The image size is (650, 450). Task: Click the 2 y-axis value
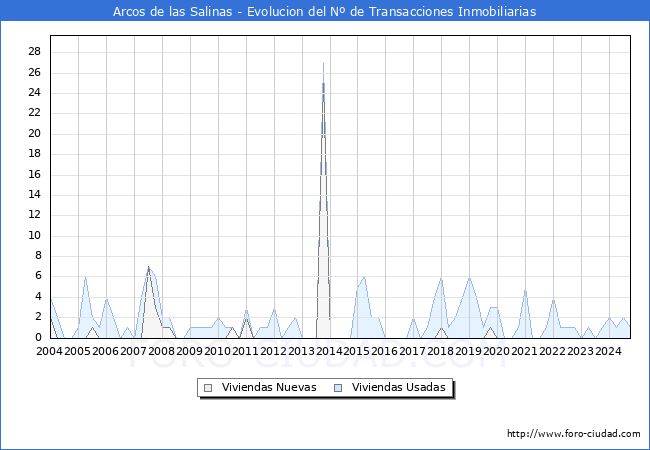pos(39,317)
